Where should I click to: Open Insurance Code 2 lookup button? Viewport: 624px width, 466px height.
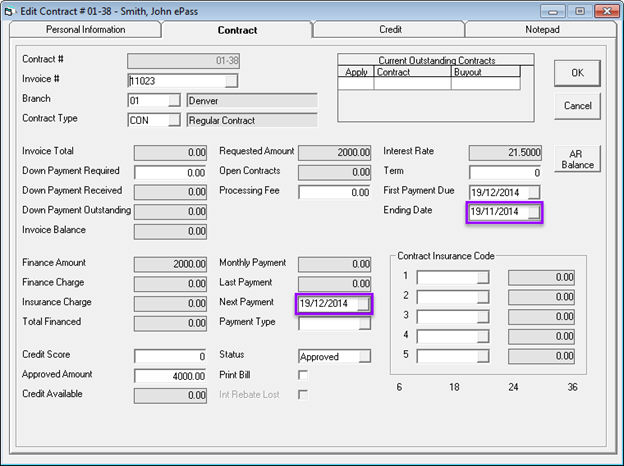[483, 297]
